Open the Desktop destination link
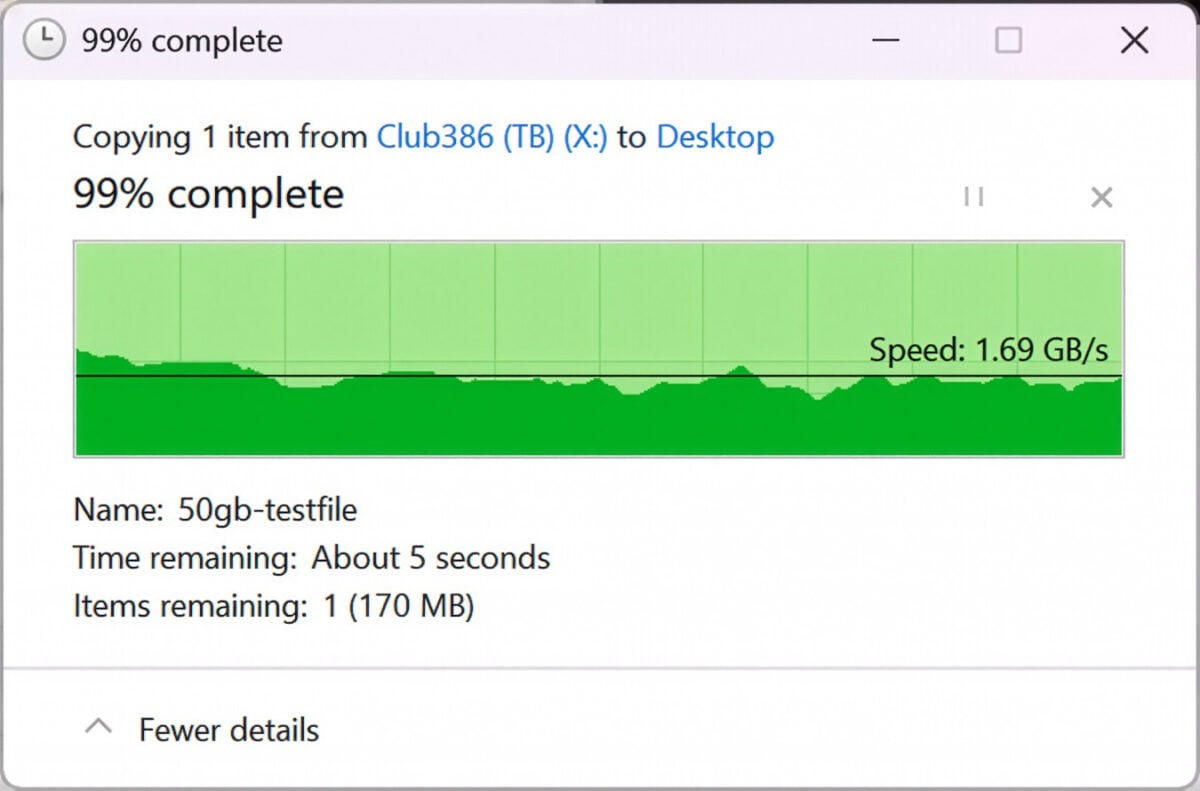The height and width of the screenshot is (791, 1200). coord(716,137)
